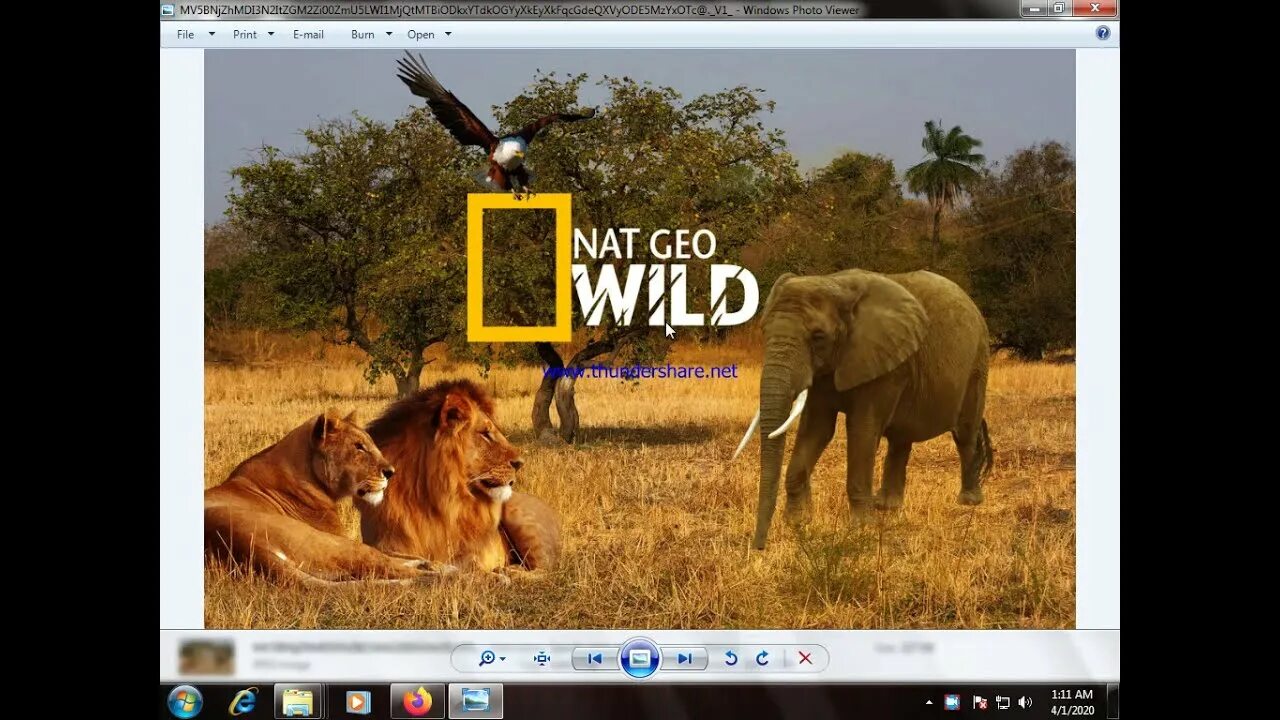Click the Nat Geo Wild image

pos(640,339)
